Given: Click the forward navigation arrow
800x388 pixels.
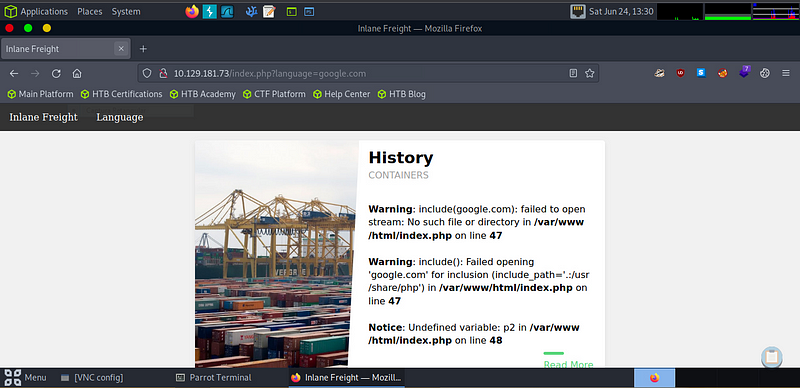Looking at the screenshot, I should tap(35, 74).
